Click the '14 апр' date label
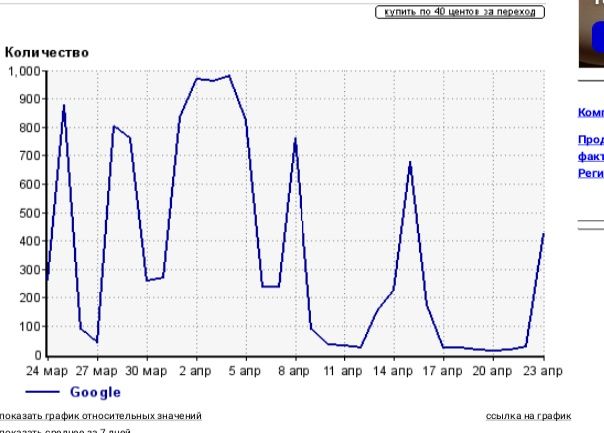604x433 pixels. coord(393,371)
